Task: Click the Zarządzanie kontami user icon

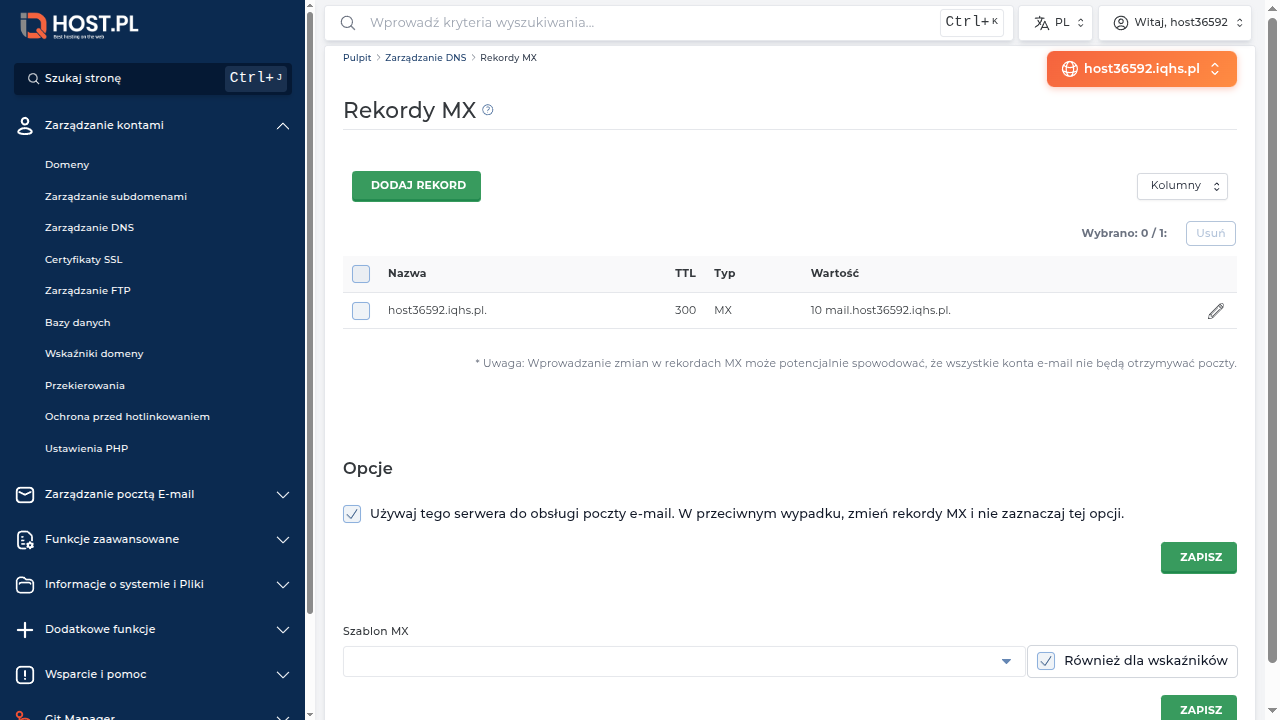Action: tap(26, 126)
